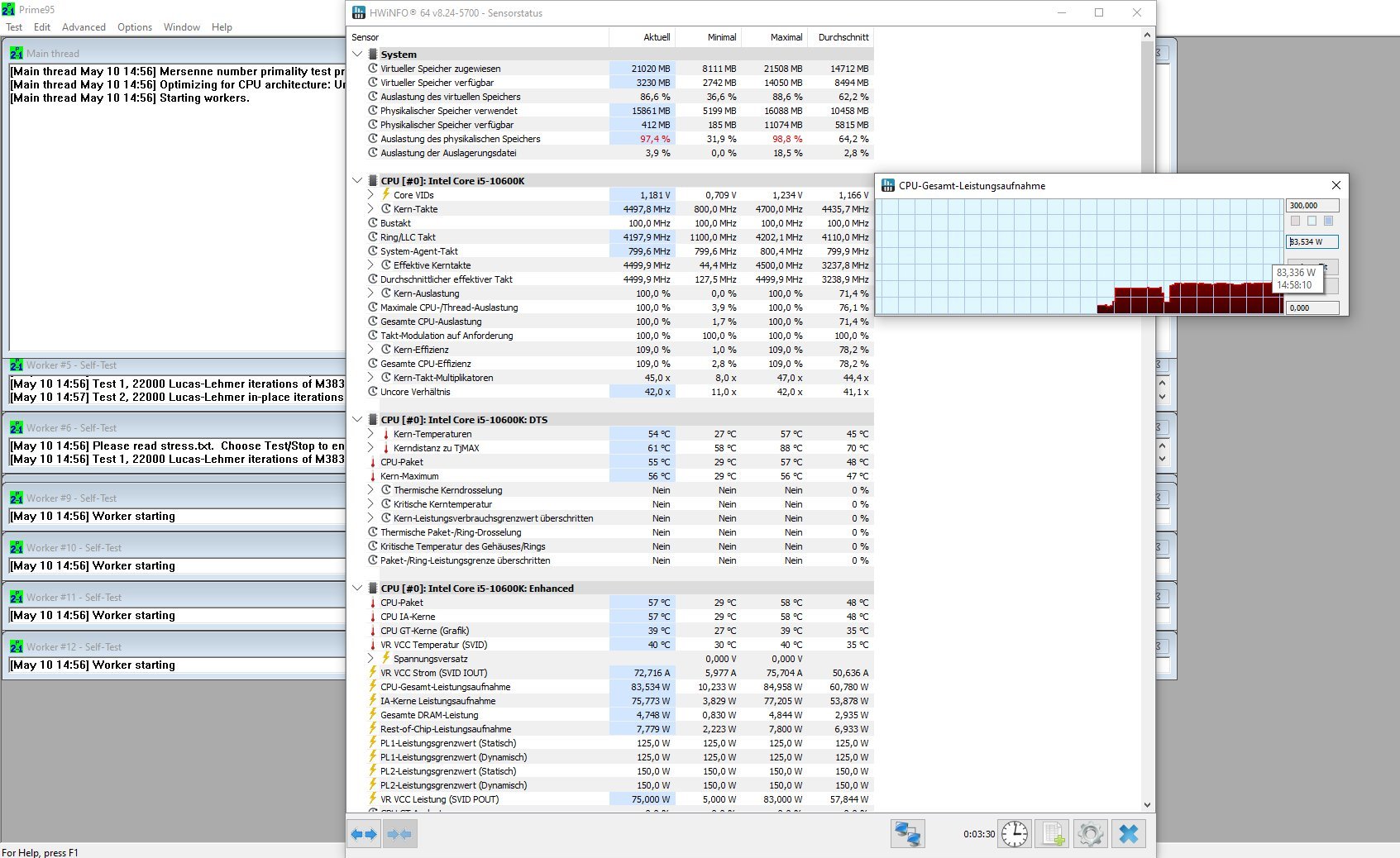The height and width of the screenshot is (858, 1400).
Task: Click the Prime95 Main thread window icon
Action: (17, 53)
